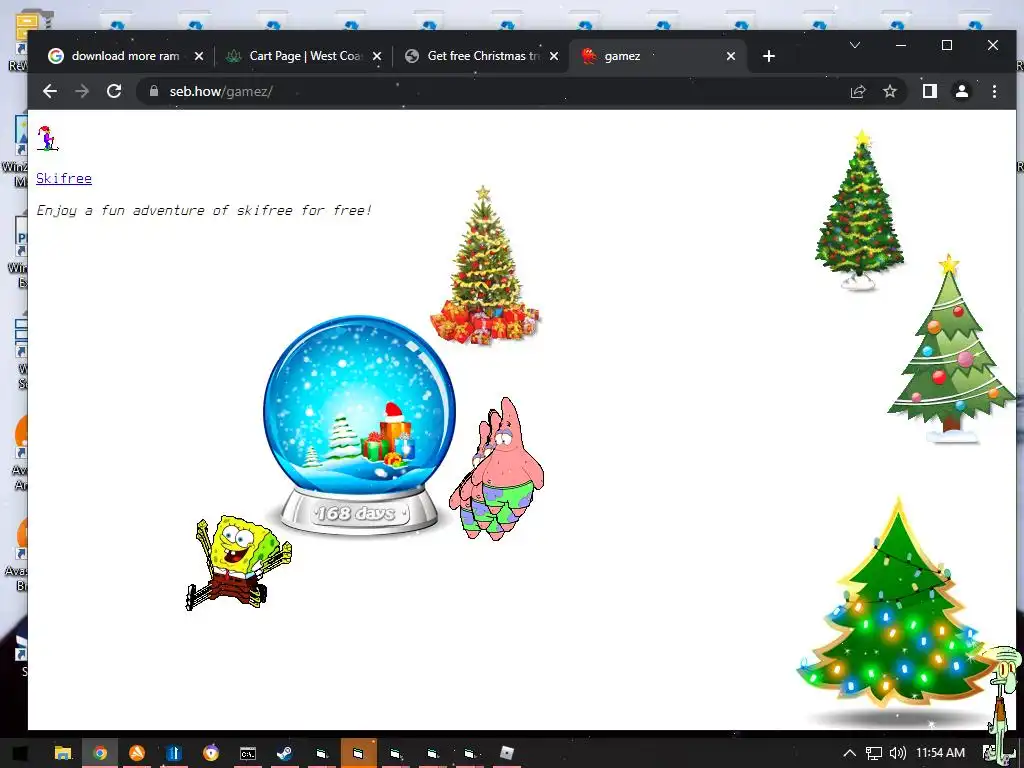Show hidden system tray icons
1024x768 pixels.
[x=849, y=753]
